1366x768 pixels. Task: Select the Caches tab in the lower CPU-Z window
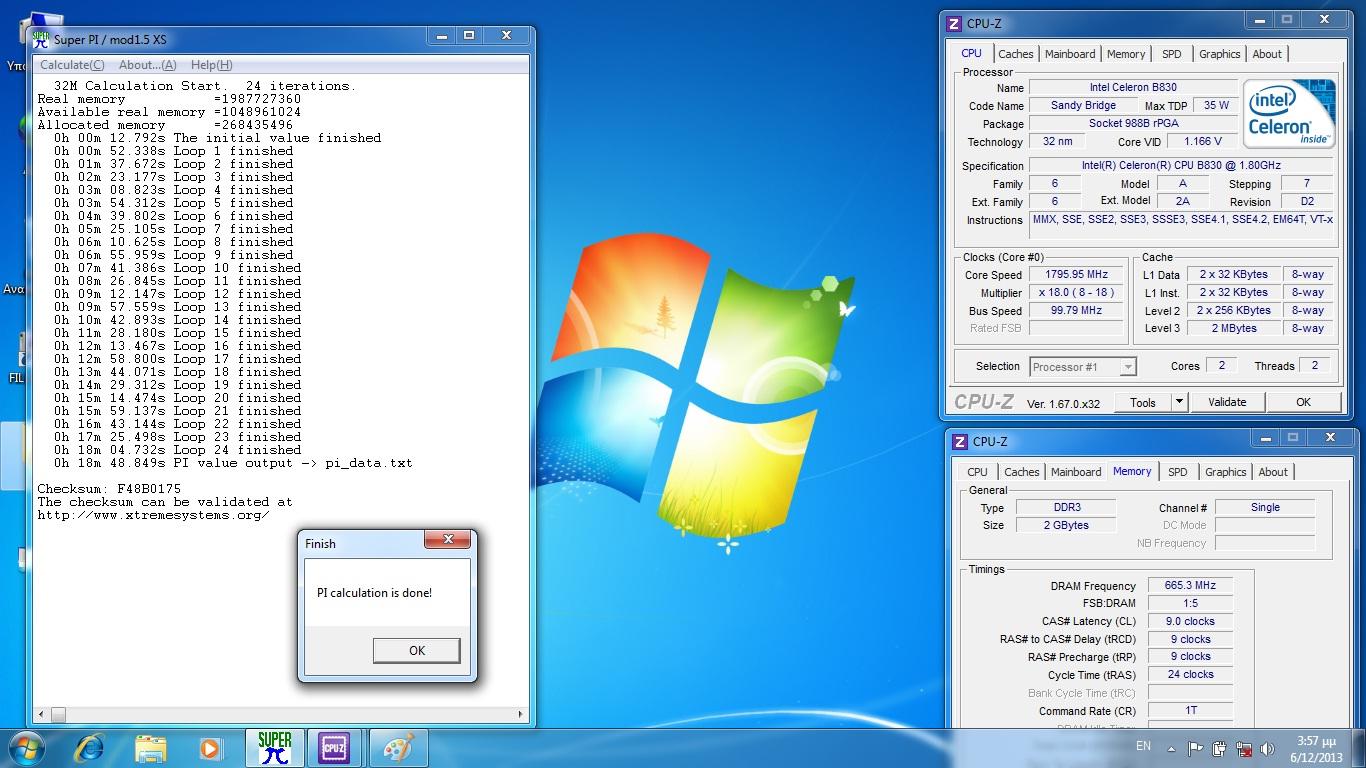(x=1021, y=472)
